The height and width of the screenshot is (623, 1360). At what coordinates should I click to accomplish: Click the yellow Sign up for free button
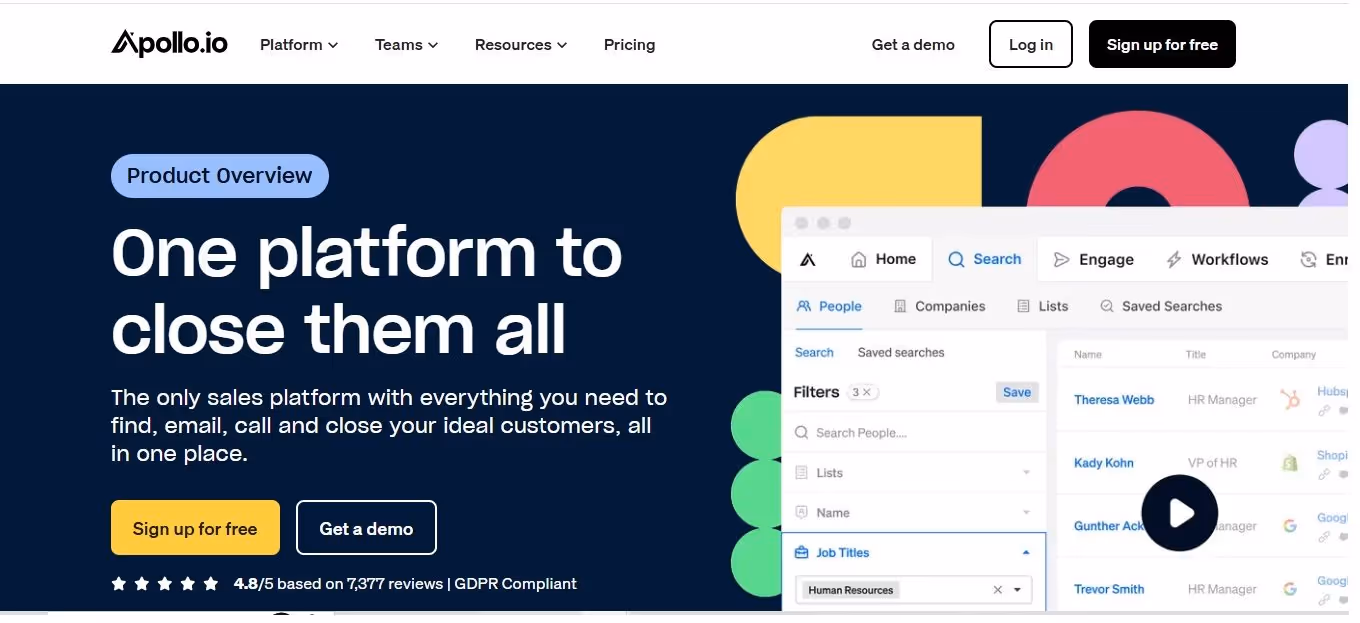[195, 527]
